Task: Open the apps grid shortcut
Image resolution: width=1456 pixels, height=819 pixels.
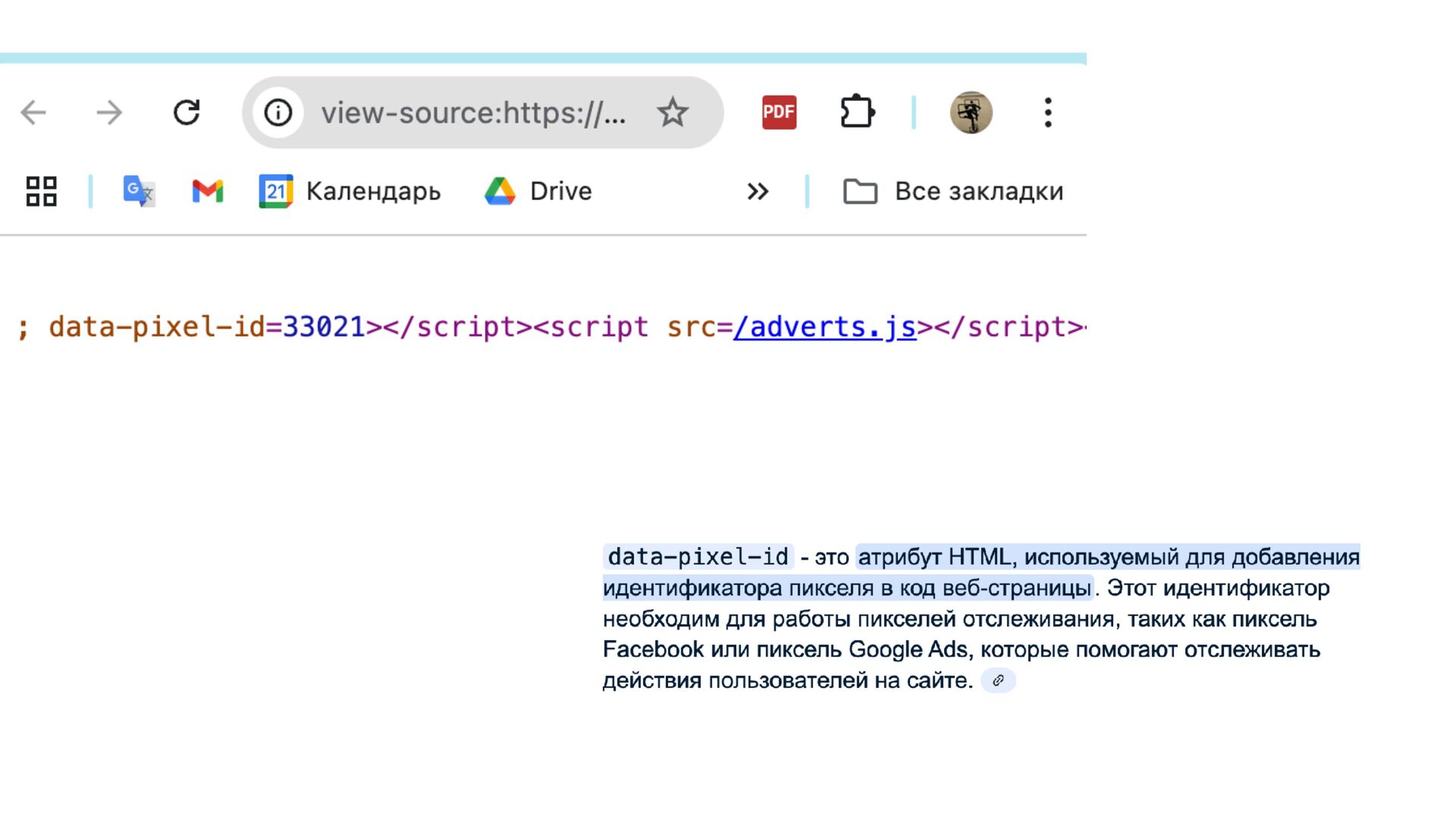Action: pos(41,191)
